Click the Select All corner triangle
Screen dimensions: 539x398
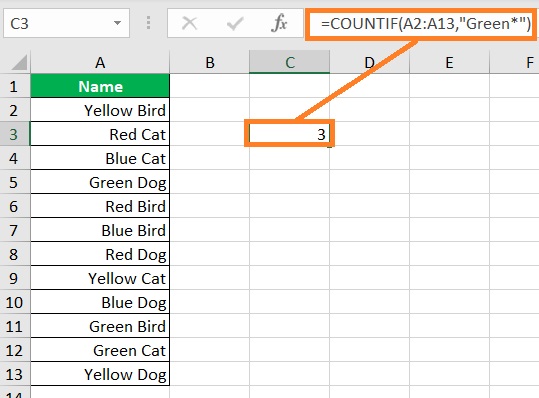tap(19, 63)
